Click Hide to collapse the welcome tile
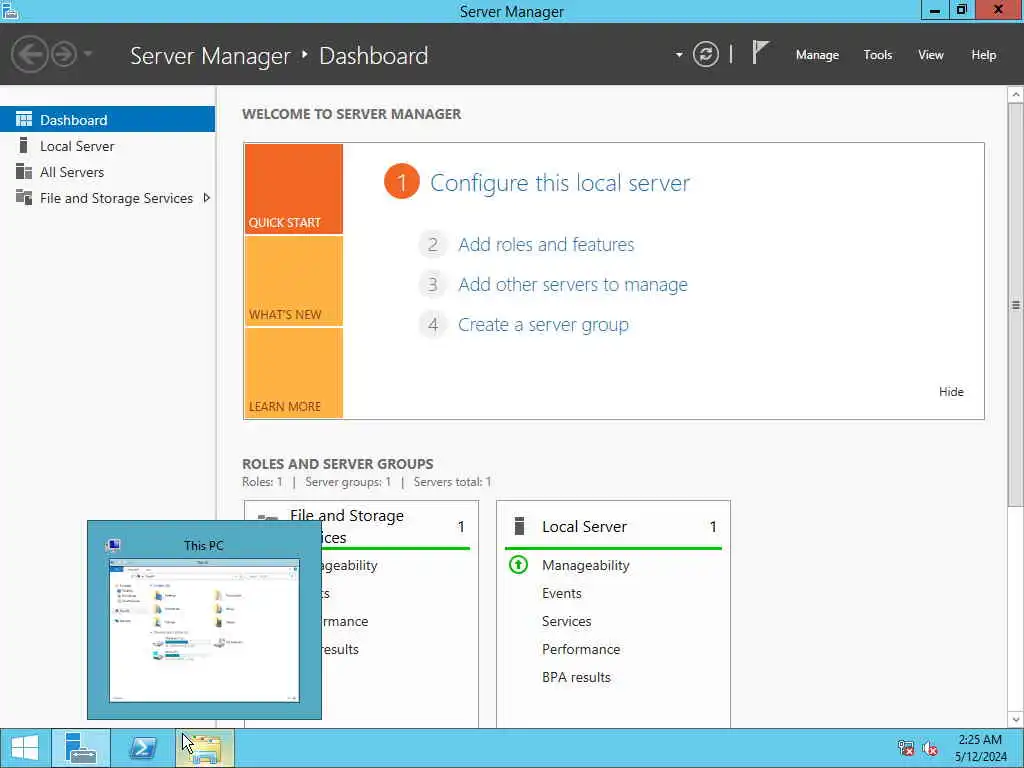1024x768 pixels. tap(951, 392)
